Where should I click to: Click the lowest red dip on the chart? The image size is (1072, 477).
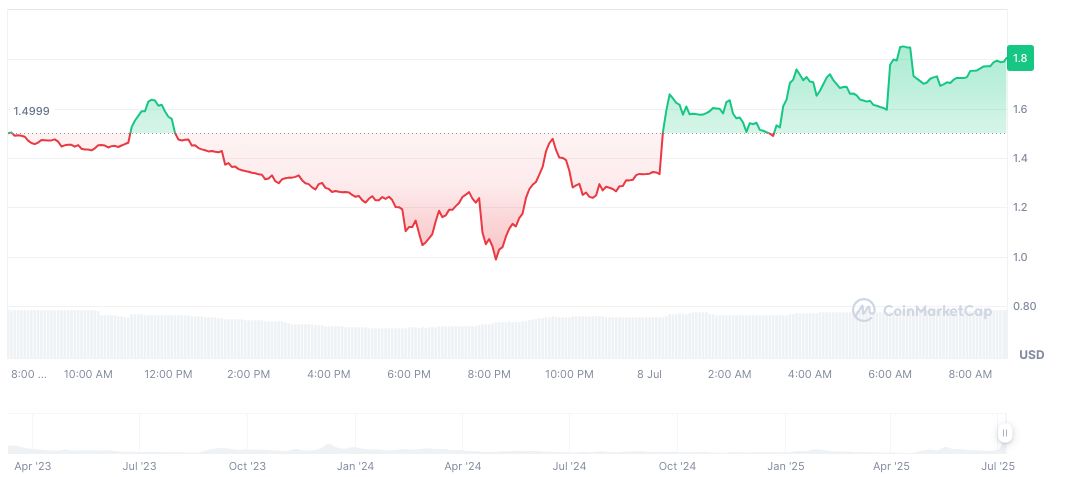click(x=495, y=258)
